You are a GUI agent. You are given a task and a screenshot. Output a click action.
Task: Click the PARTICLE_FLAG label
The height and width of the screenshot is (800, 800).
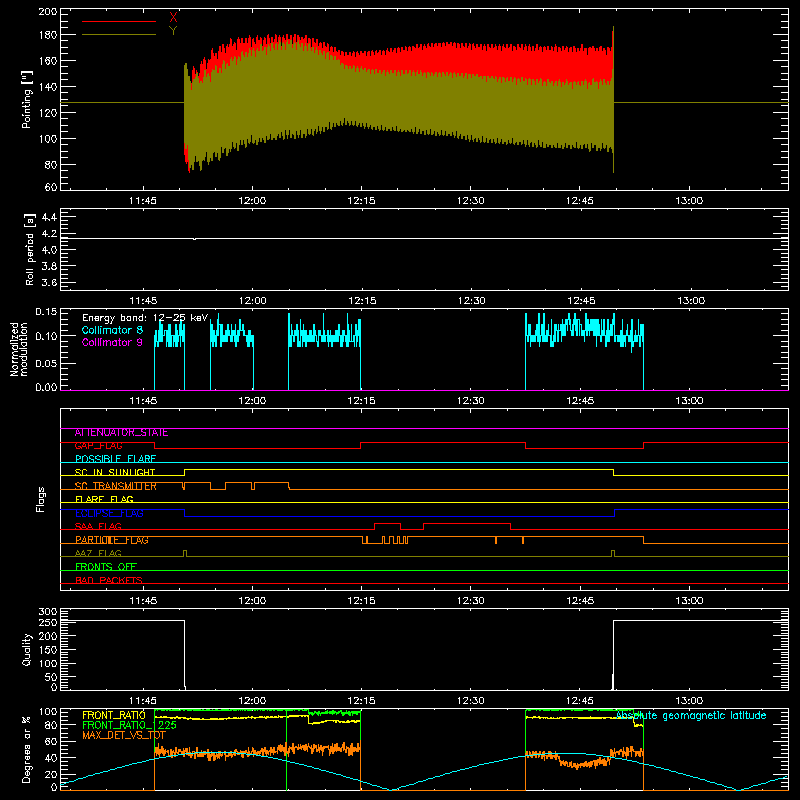[x=112, y=540]
